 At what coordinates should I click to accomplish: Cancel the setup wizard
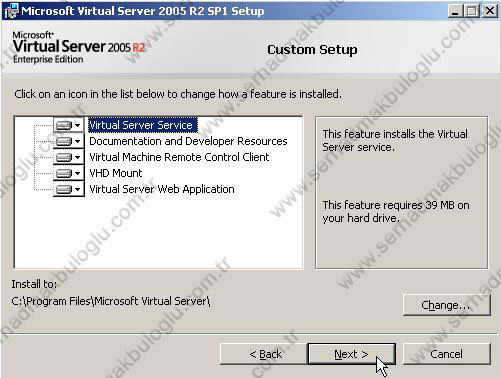click(x=447, y=354)
